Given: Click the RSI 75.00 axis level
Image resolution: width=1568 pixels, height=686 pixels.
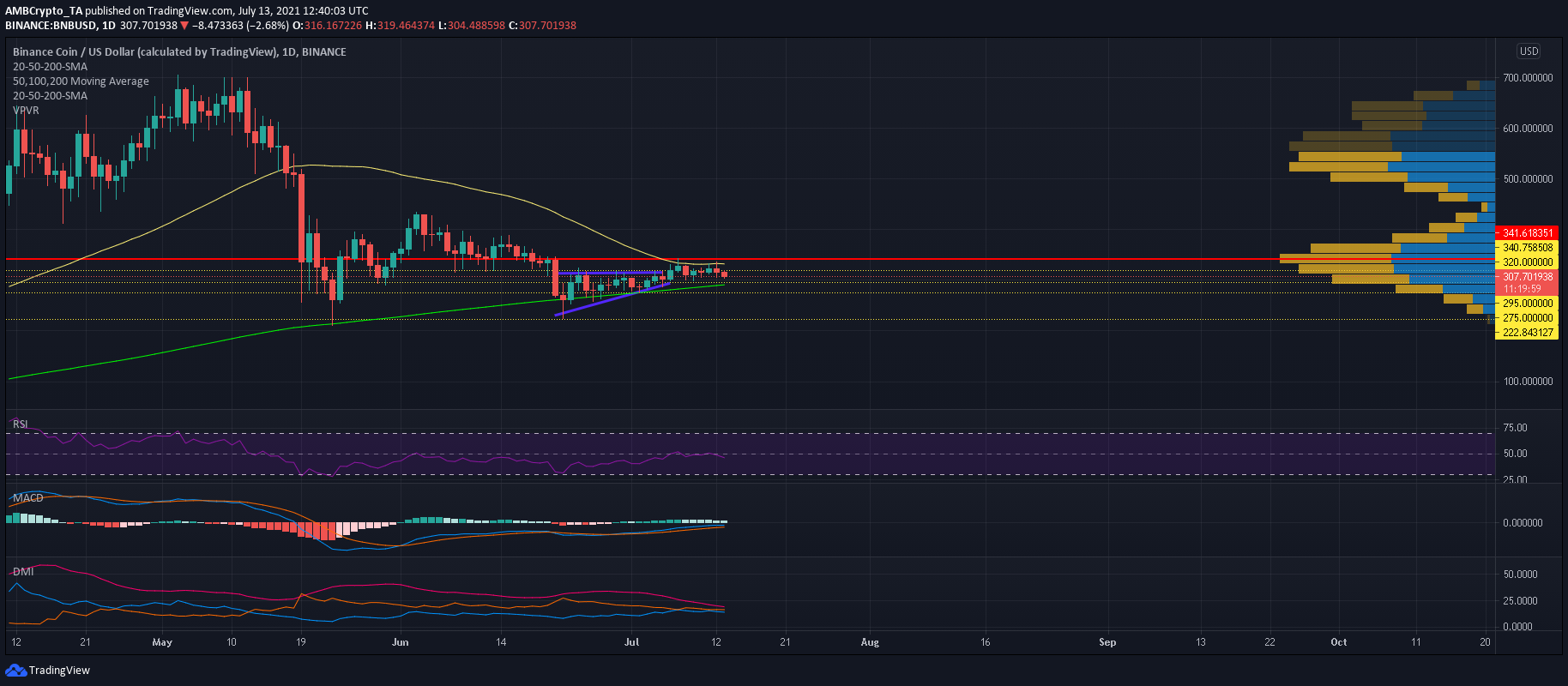Looking at the screenshot, I should (1515, 428).
